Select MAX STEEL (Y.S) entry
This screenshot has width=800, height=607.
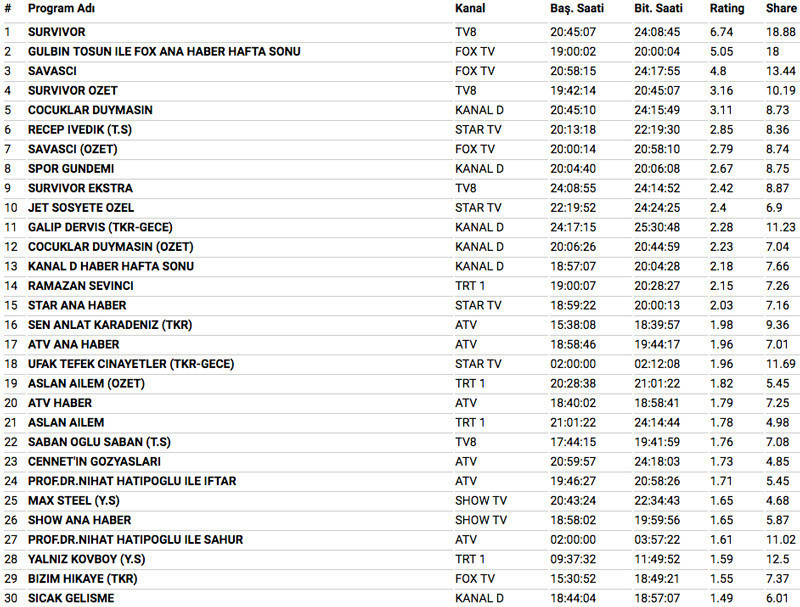point(75,501)
